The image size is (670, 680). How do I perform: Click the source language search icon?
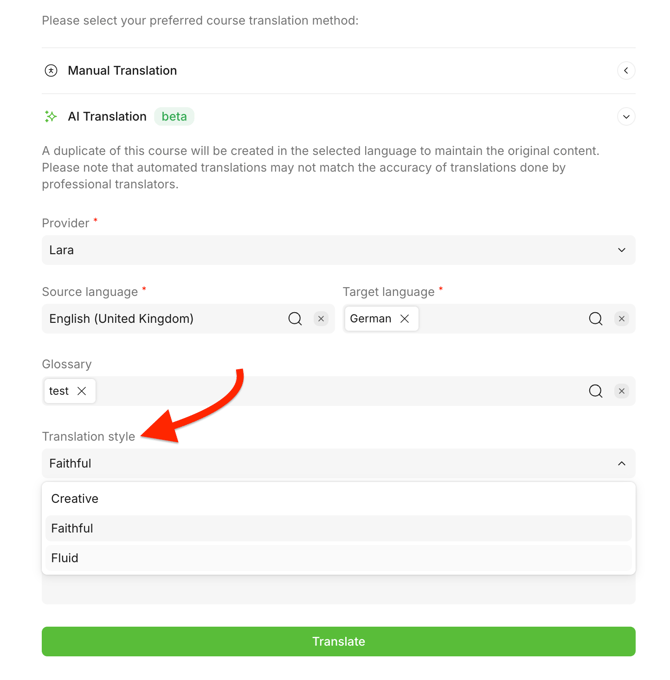tap(295, 319)
